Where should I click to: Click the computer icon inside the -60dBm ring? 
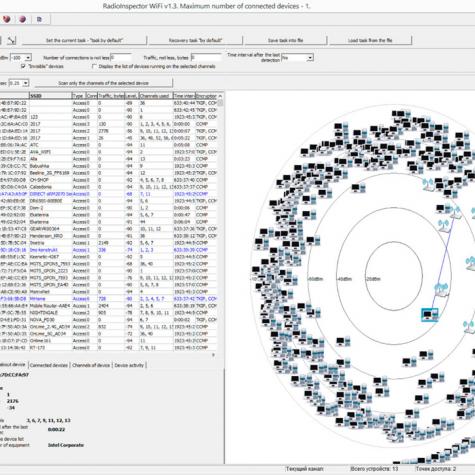click(359, 188)
